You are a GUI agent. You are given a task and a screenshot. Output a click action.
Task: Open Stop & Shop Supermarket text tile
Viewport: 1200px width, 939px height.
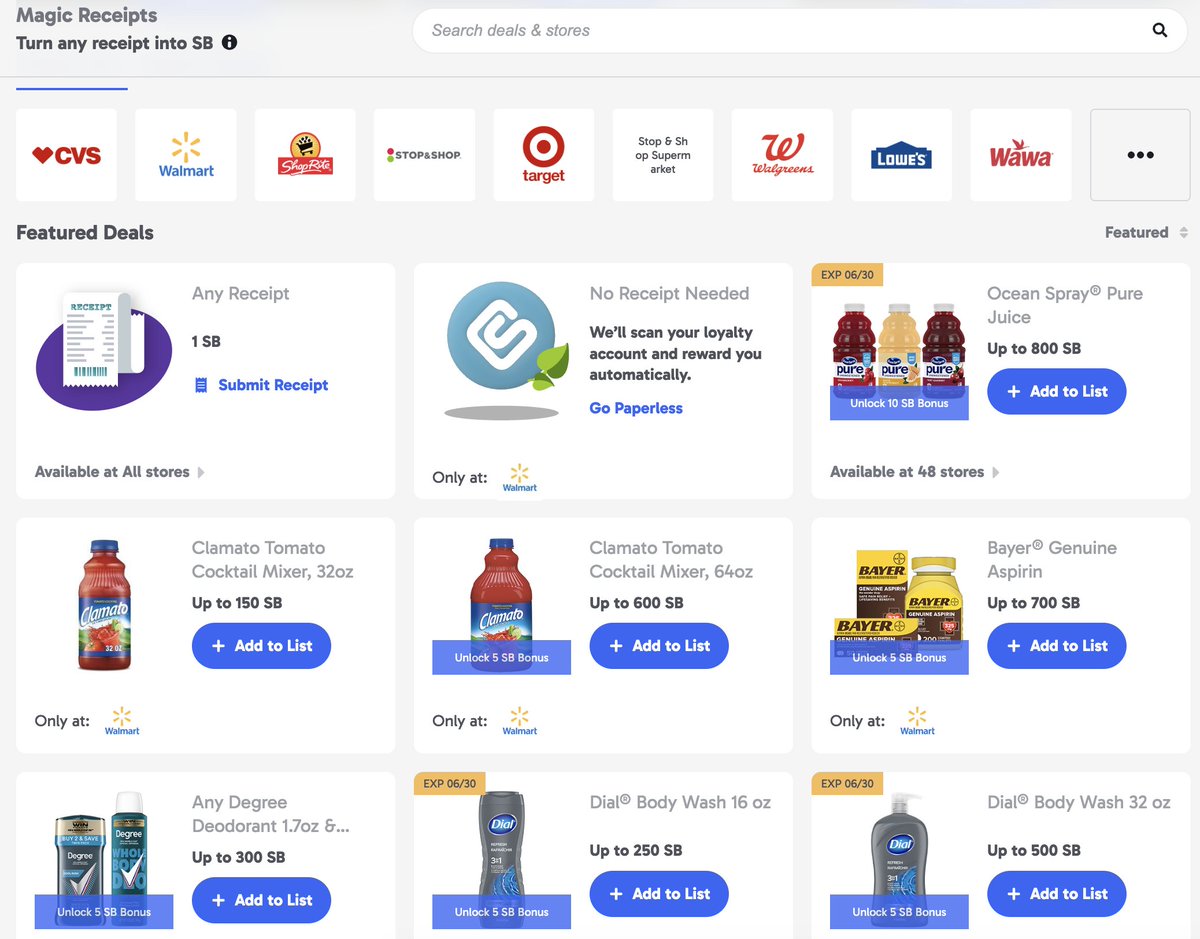[663, 155]
